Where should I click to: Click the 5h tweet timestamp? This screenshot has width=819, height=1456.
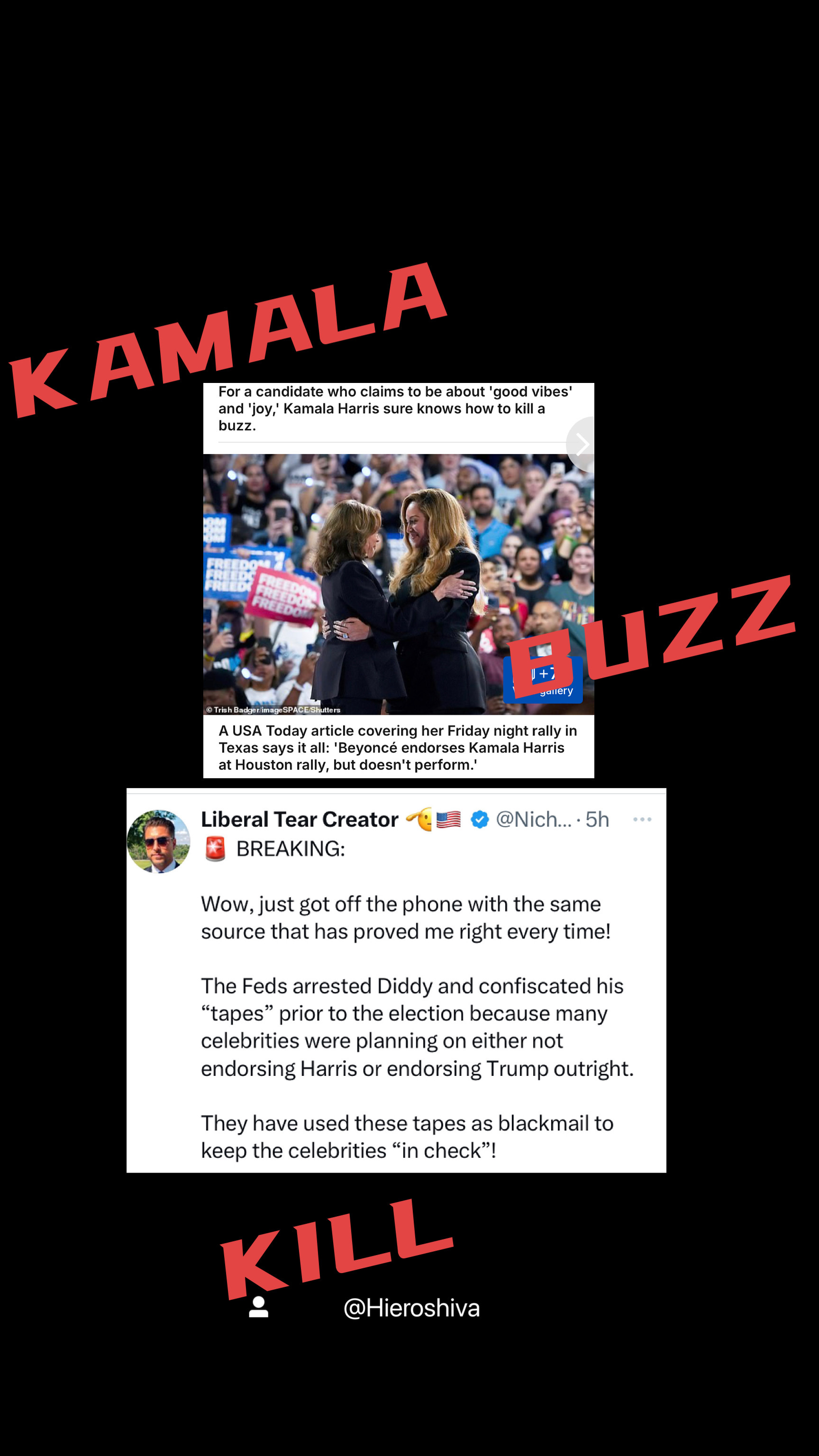pos(597,819)
